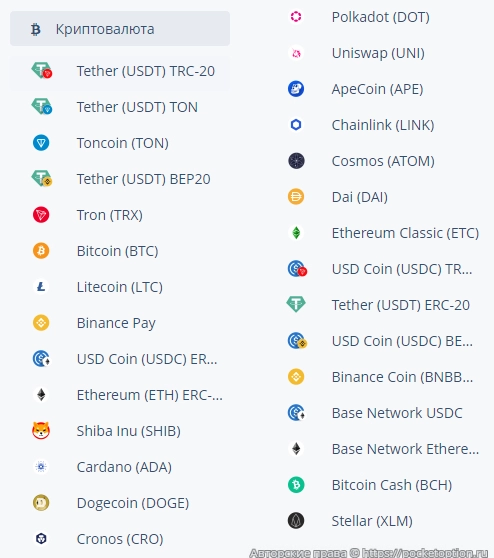Viewport: 494px width, 558px height.
Task: Click the orange Bitcoin icon
Action: click(x=41, y=251)
